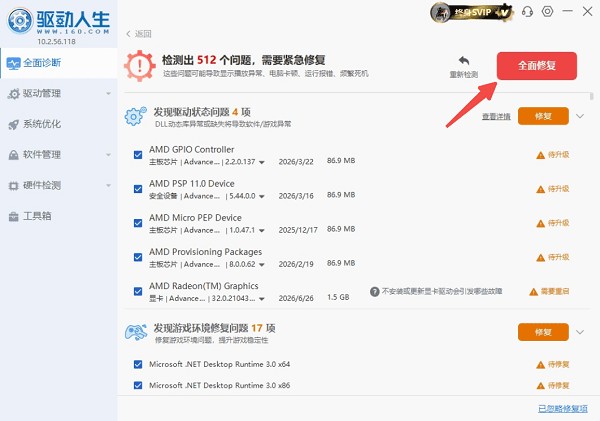Click the red 全面修复 button
600x421 pixels.
coord(536,66)
